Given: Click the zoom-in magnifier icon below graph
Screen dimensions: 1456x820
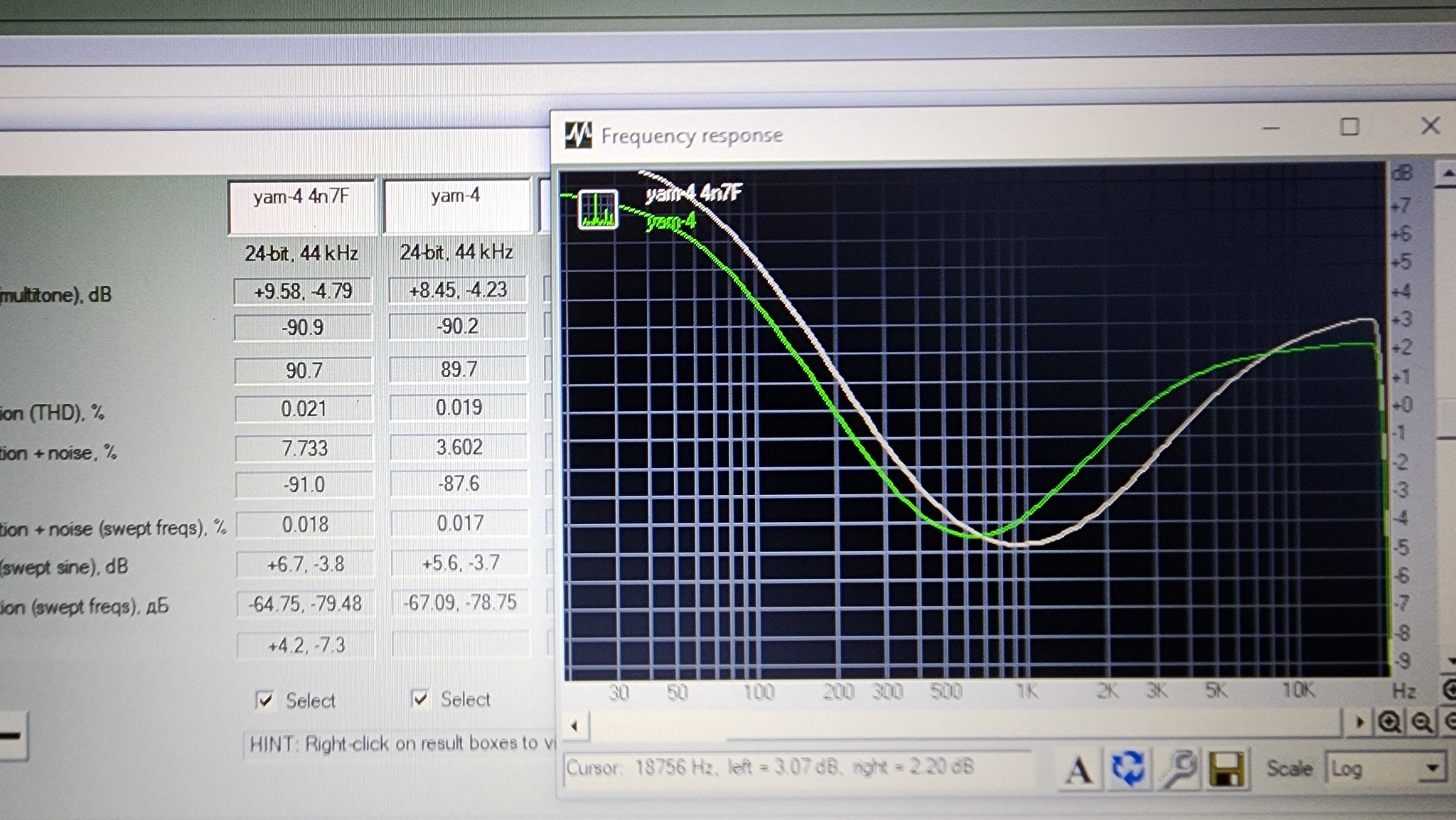Looking at the screenshot, I should [1389, 723].
